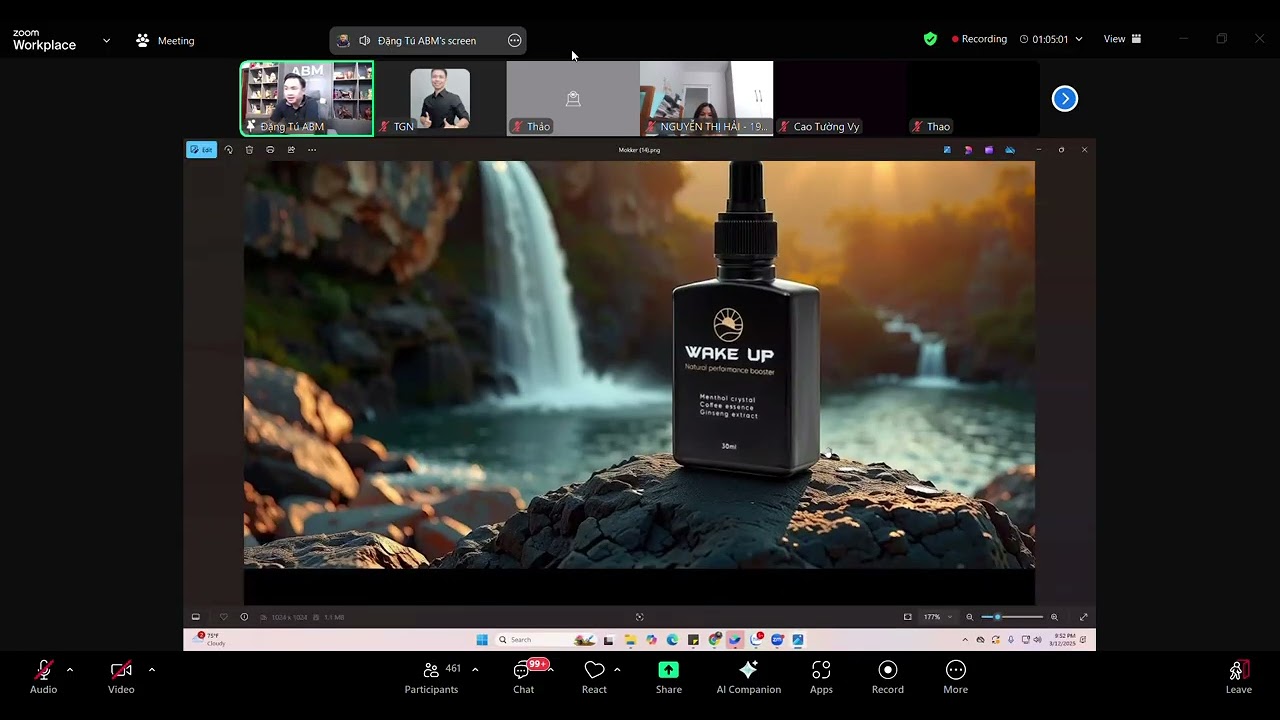This screenshot has width=1280, height=720.
Task: Click the blue image-edit icon in Photos title bar
Action: pos(947,150)
